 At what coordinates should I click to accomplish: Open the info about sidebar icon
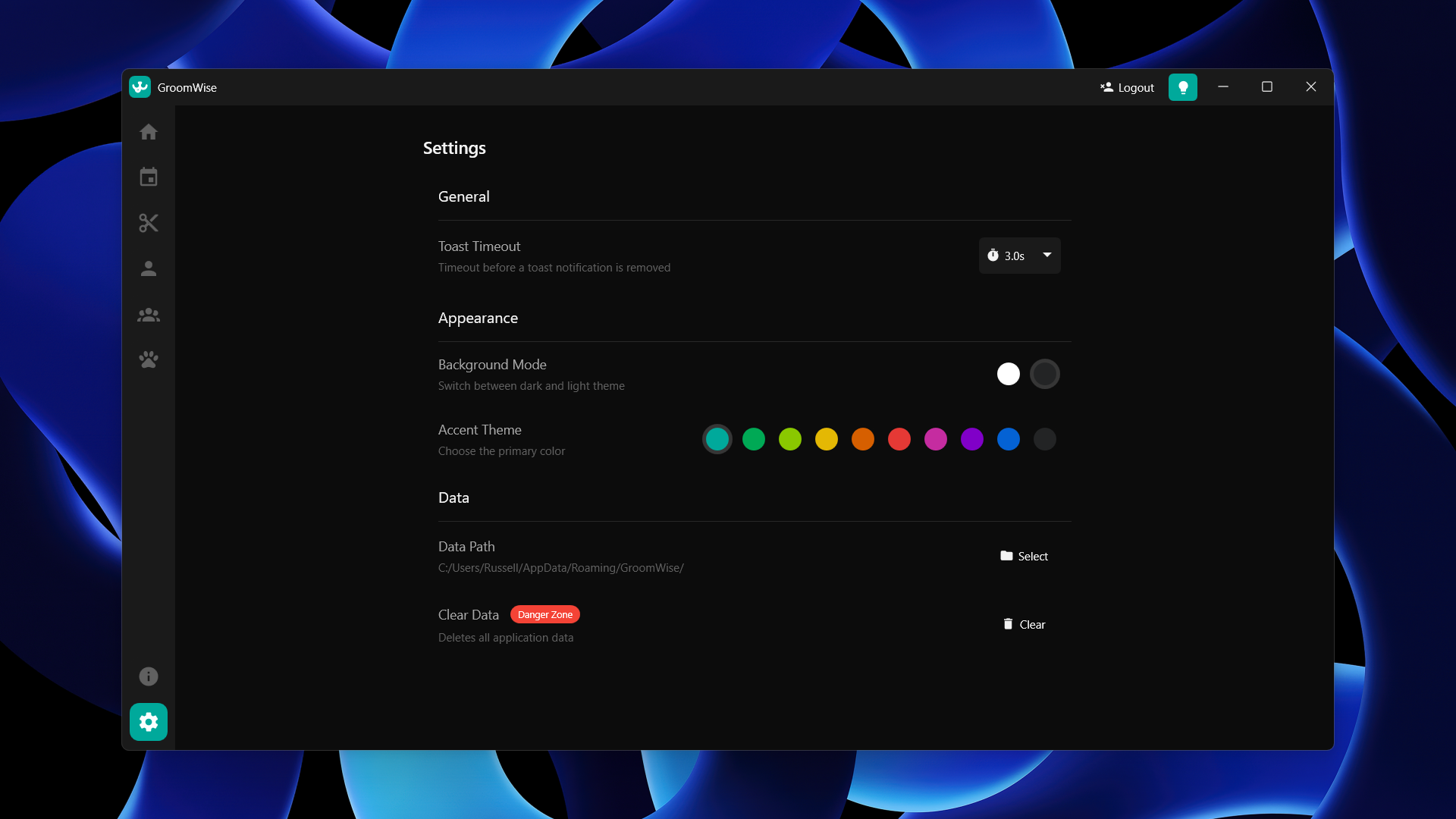pos(149,676)
